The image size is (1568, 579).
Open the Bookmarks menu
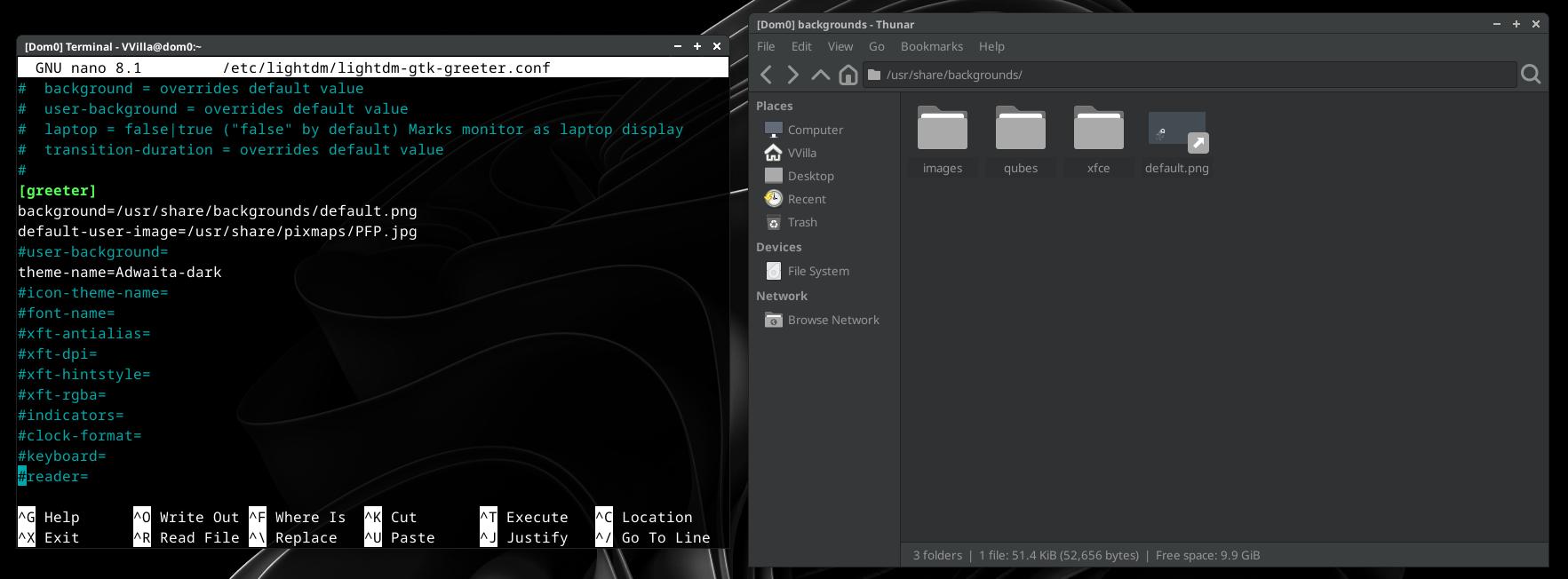[x=931, y=46]
